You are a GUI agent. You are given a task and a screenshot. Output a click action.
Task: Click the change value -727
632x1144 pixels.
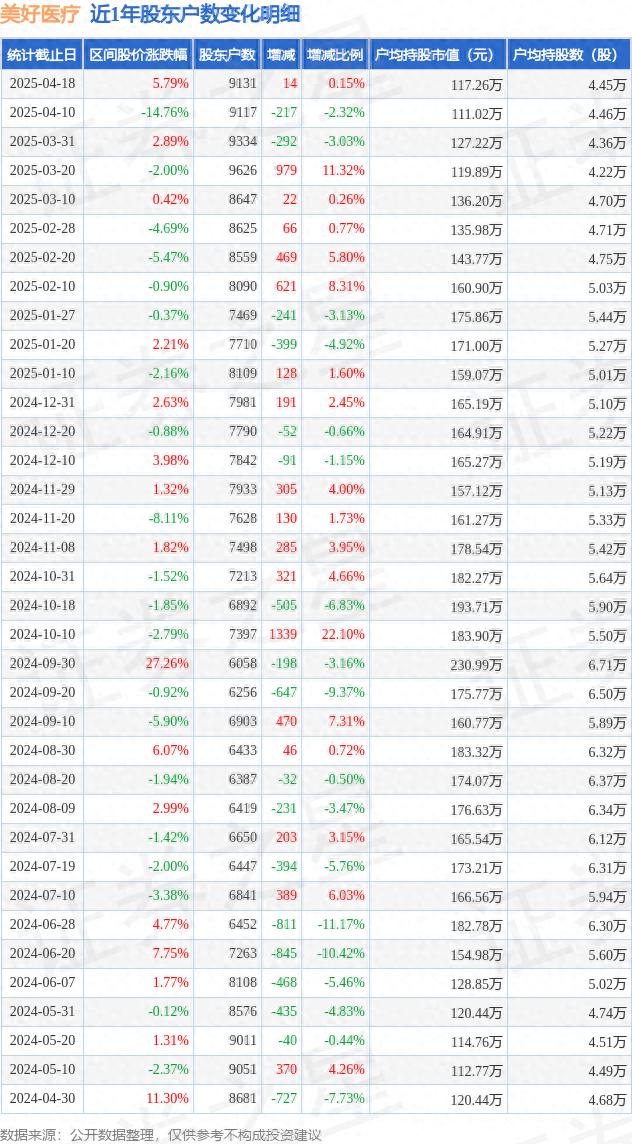(284, 1097)
